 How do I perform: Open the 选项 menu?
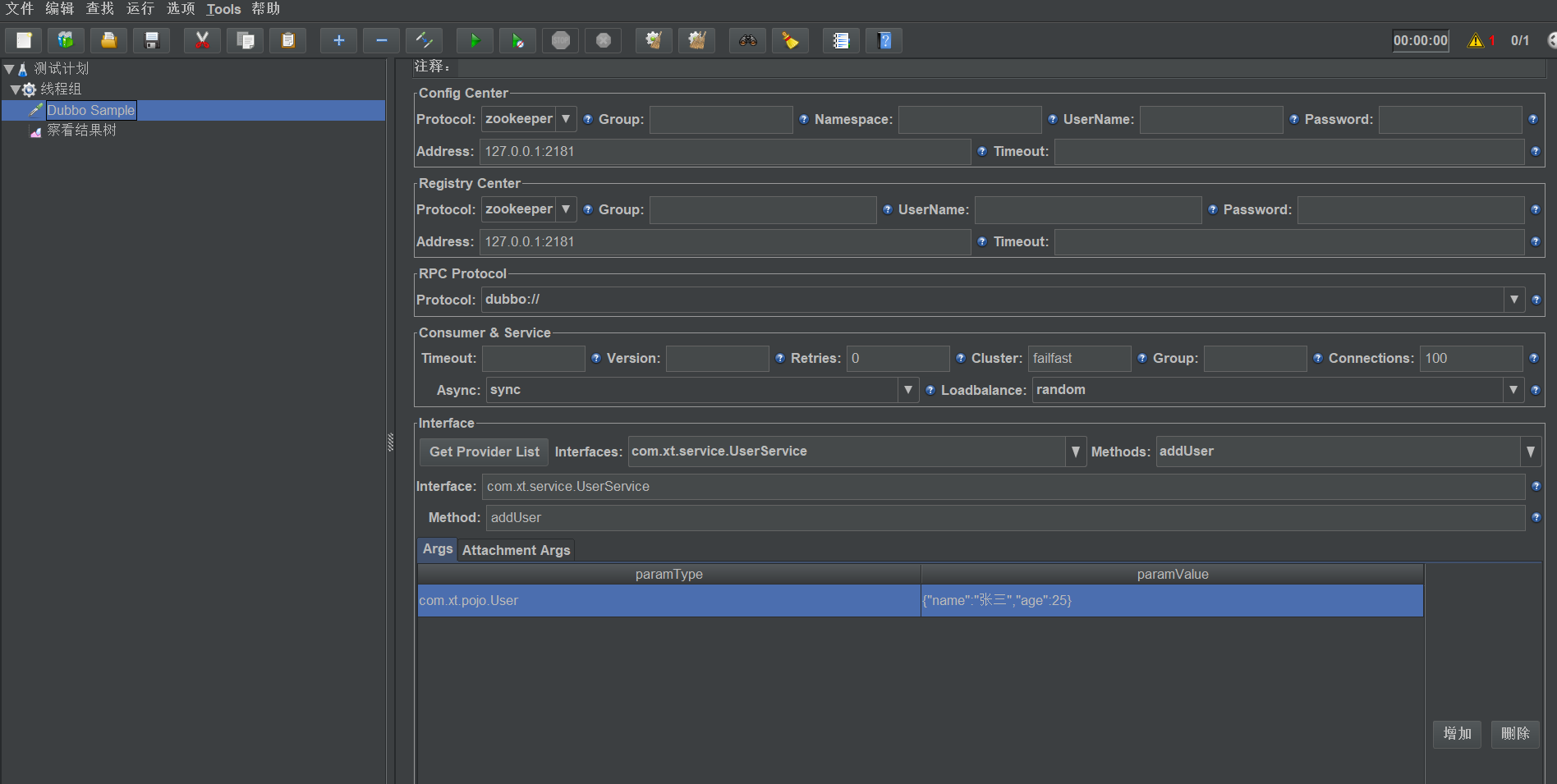(x=181, y=9)
